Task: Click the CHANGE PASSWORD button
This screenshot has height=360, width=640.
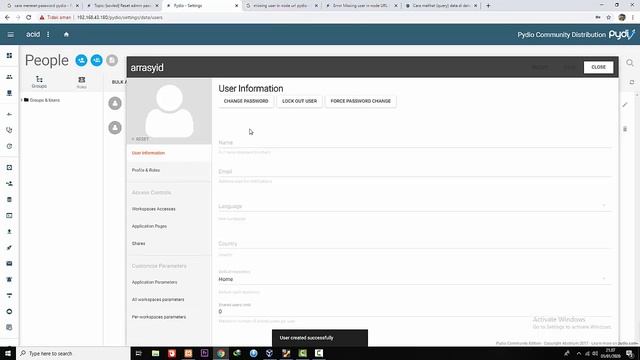Action: pos(246,101)
